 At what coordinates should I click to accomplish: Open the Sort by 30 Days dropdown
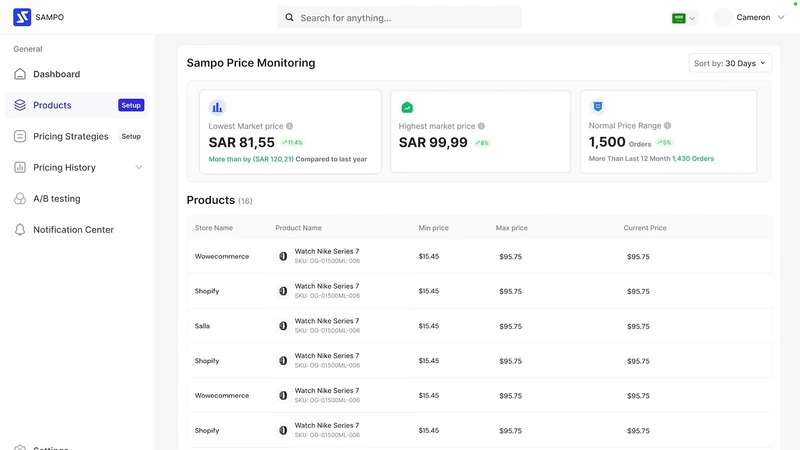tap(730, 63)
